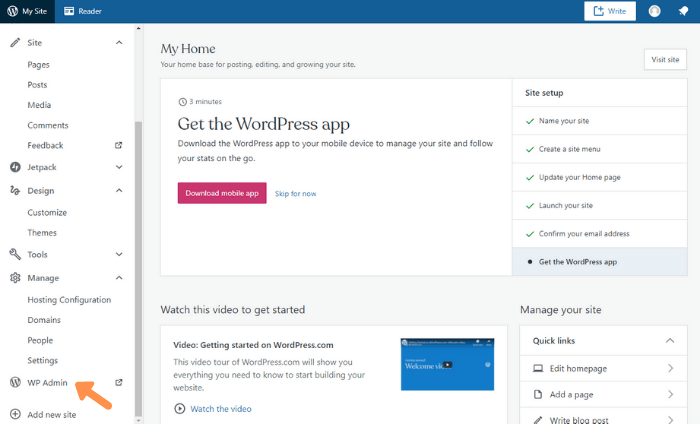Open Add a page chevron arrow
Screen dimensions: 700x429
(x=671, y=394)
